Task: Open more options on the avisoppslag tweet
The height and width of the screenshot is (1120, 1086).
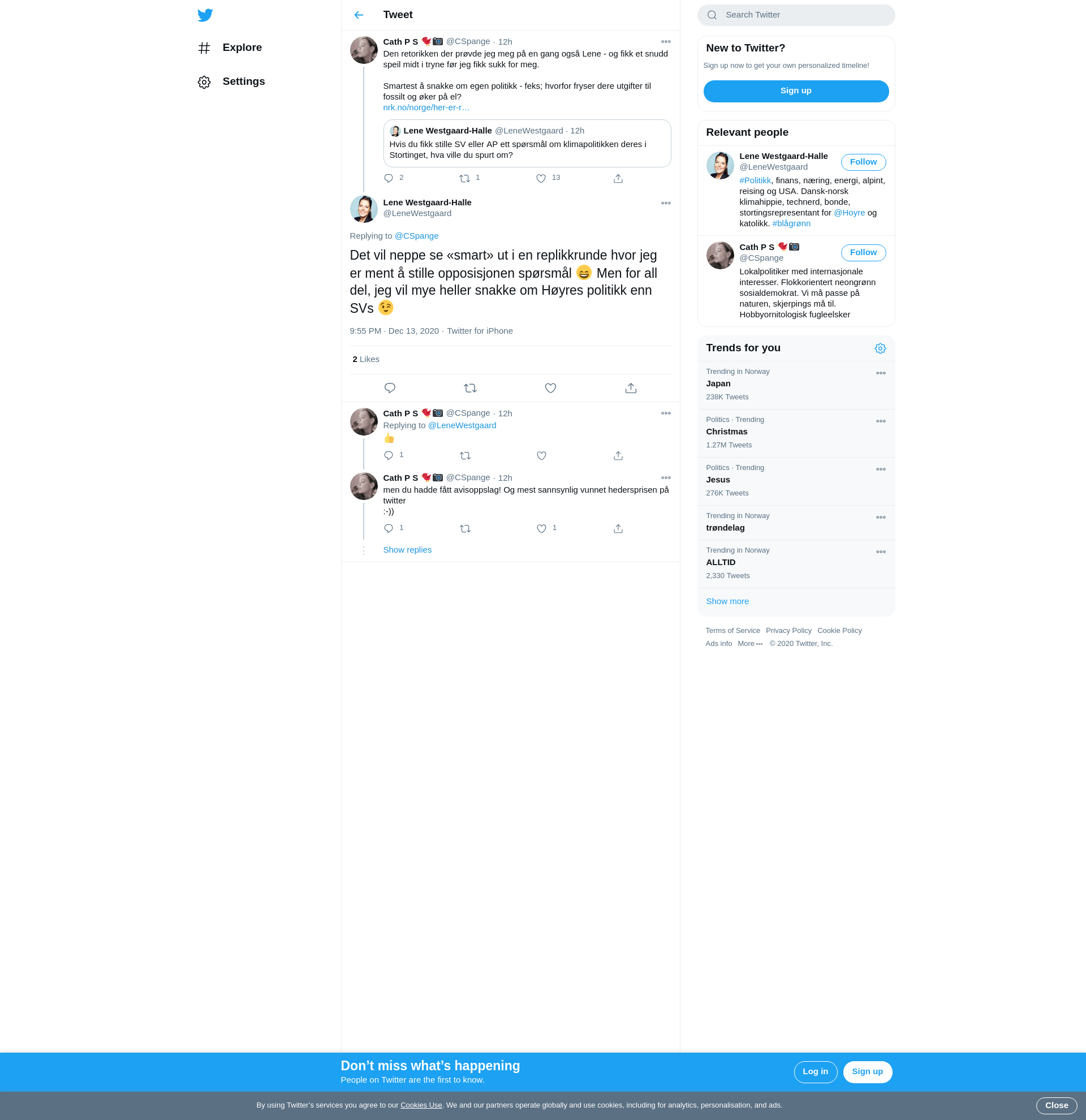Action: click(x=666, y=479)
